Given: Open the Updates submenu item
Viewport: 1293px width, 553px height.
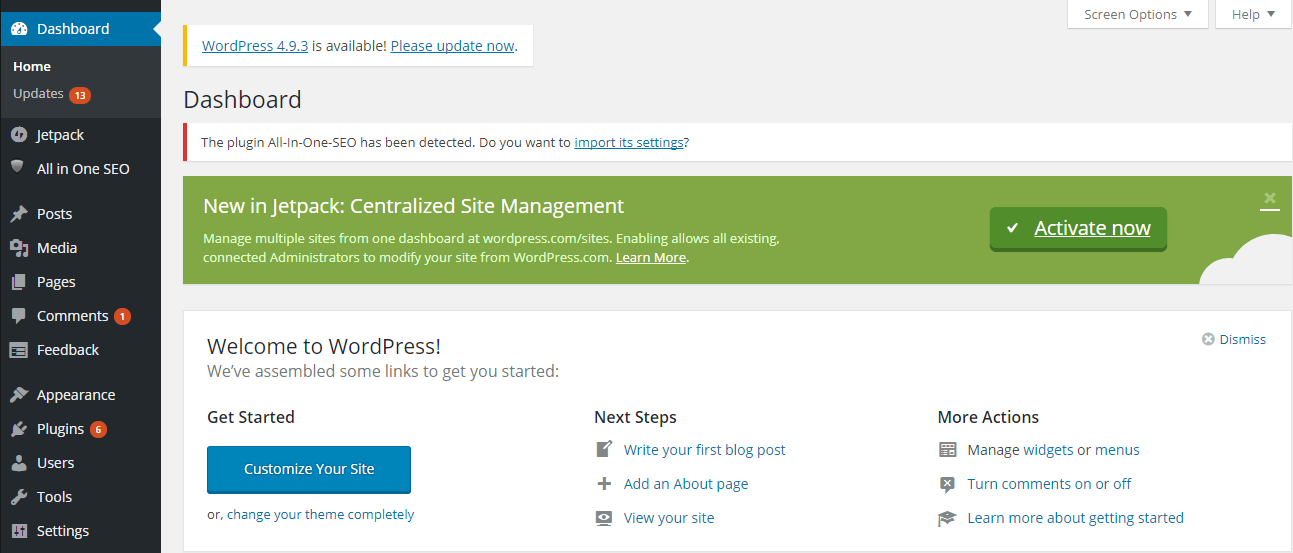Looking at the screenshot, I should tap(39, 94).
